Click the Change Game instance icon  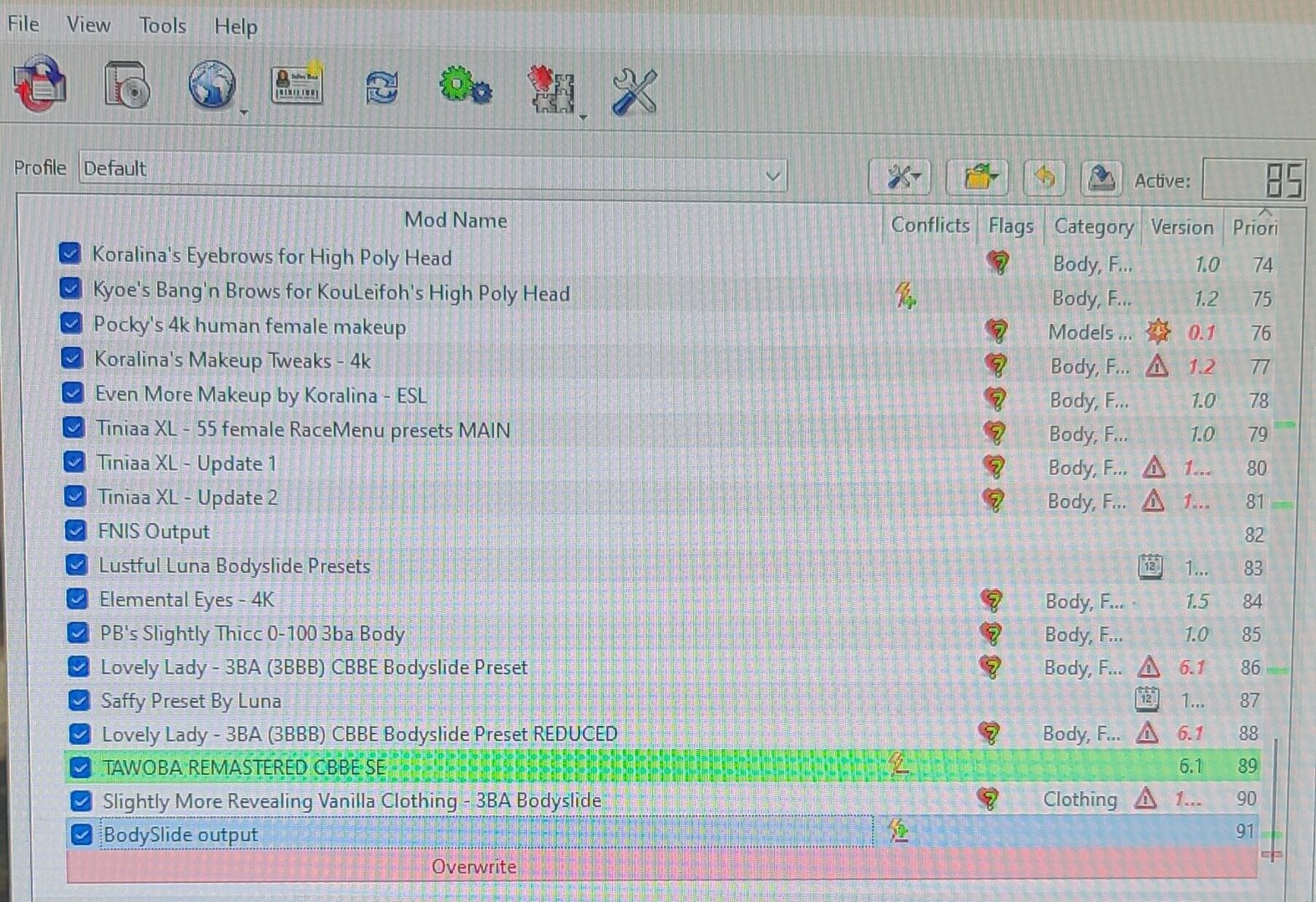(x=40, y=84)
